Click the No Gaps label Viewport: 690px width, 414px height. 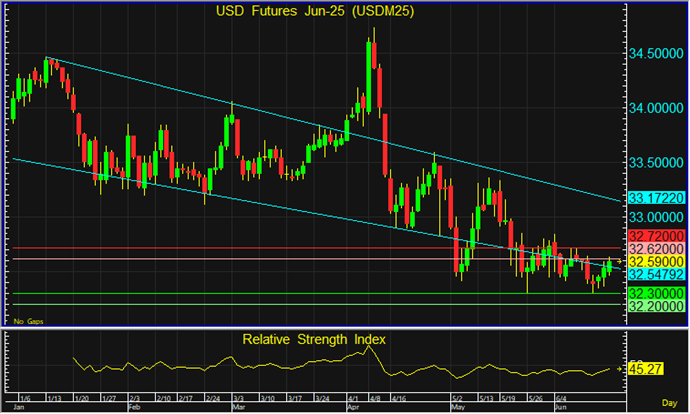[29, 322]
